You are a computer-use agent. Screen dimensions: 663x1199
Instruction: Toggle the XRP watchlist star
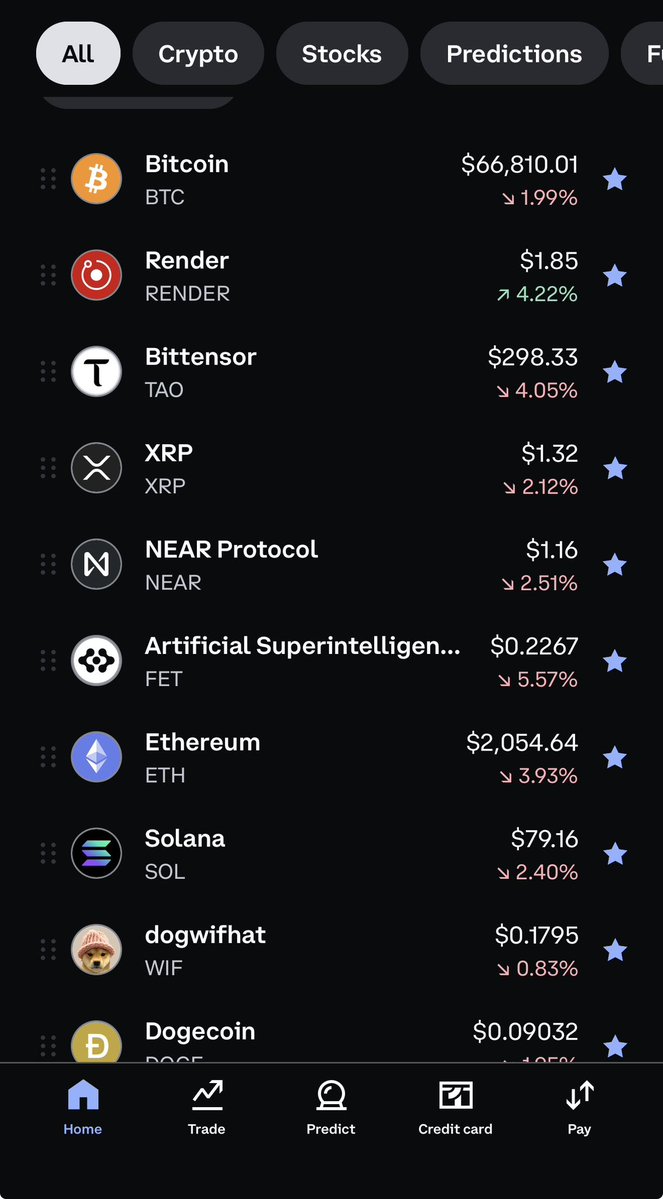[615, 469]
